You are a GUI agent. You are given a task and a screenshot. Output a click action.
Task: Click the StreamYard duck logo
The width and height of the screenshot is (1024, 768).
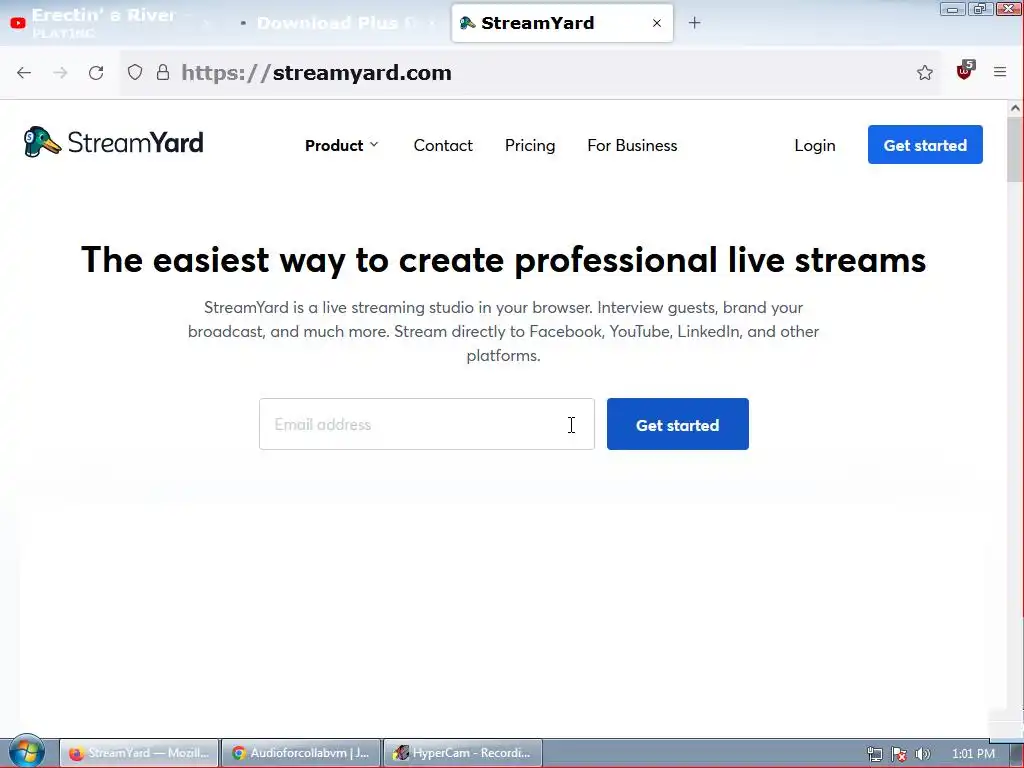(113, 142)
